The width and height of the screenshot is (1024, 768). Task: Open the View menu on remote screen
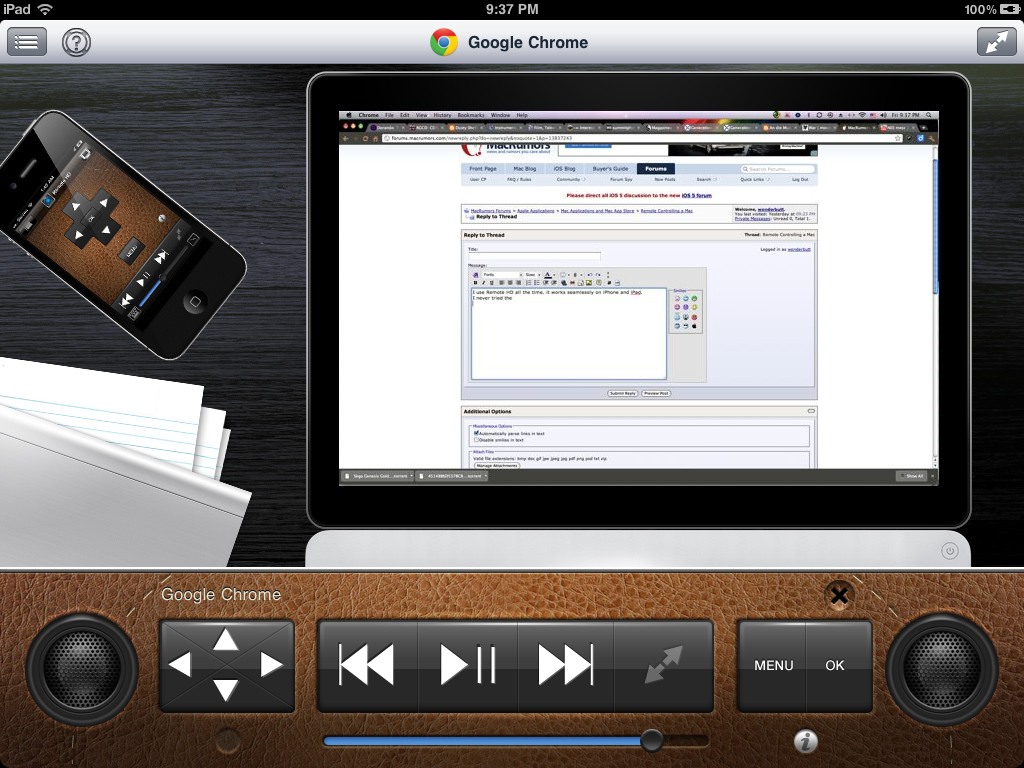[x=422, y=115]
